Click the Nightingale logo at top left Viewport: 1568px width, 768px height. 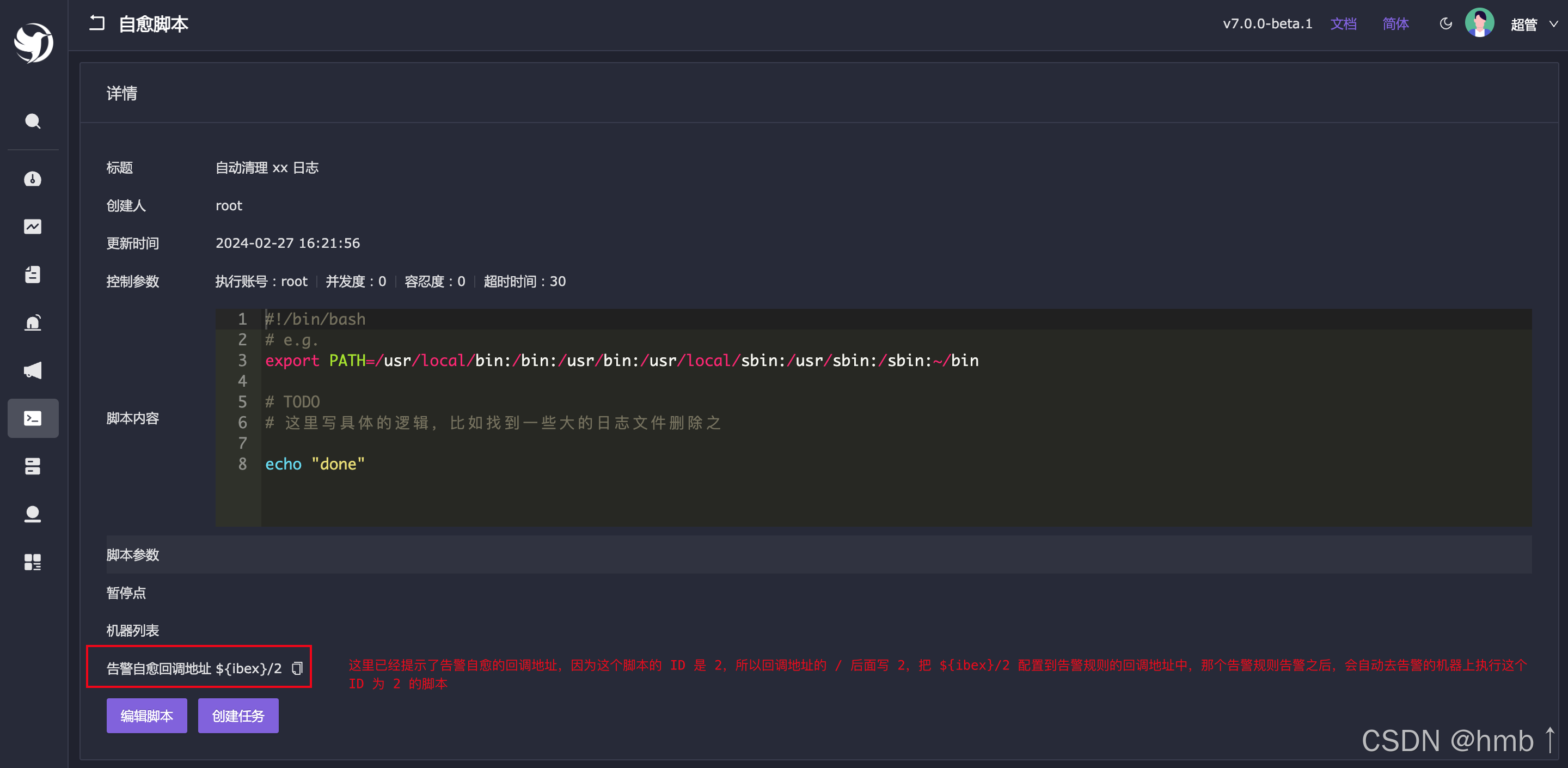tap(33, 42)
